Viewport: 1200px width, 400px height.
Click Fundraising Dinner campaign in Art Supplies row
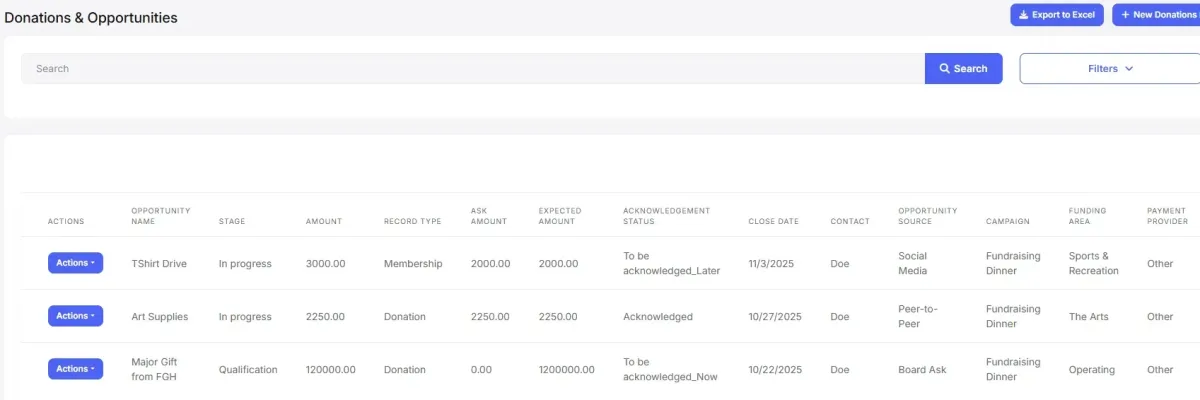pyautogui.click(x=1013, y=316)
